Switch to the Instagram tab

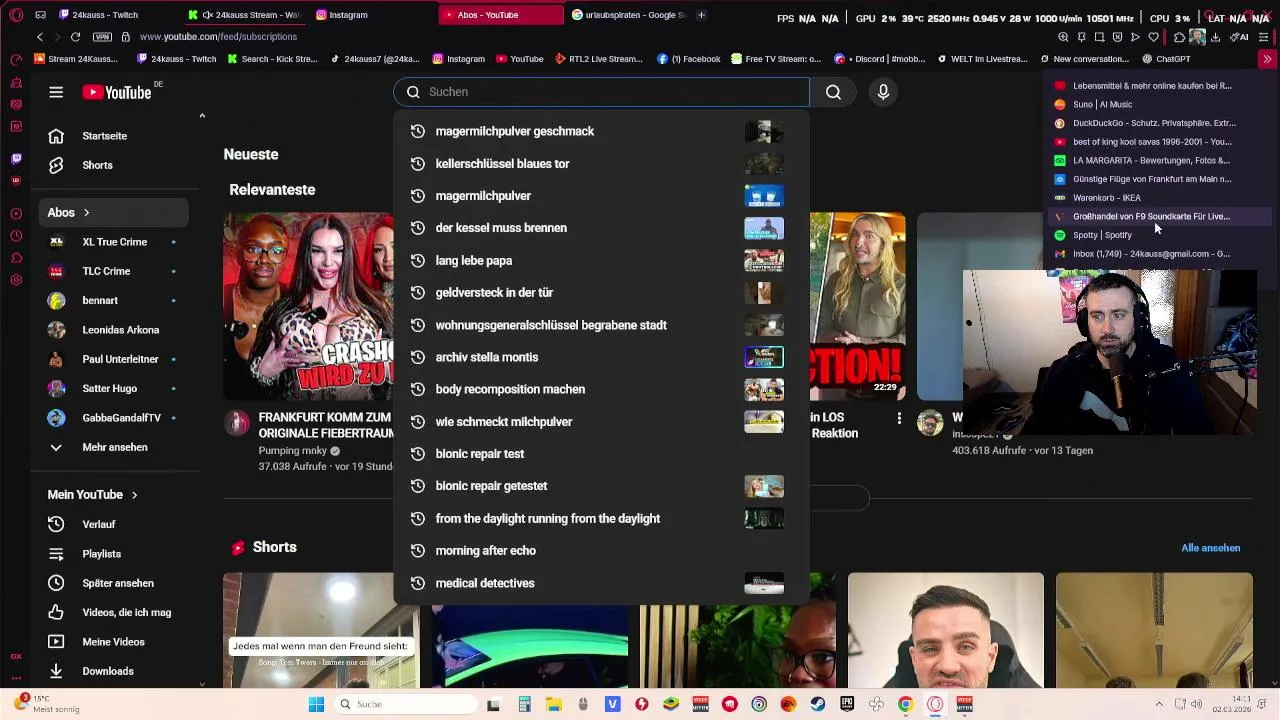click(370, 15)
